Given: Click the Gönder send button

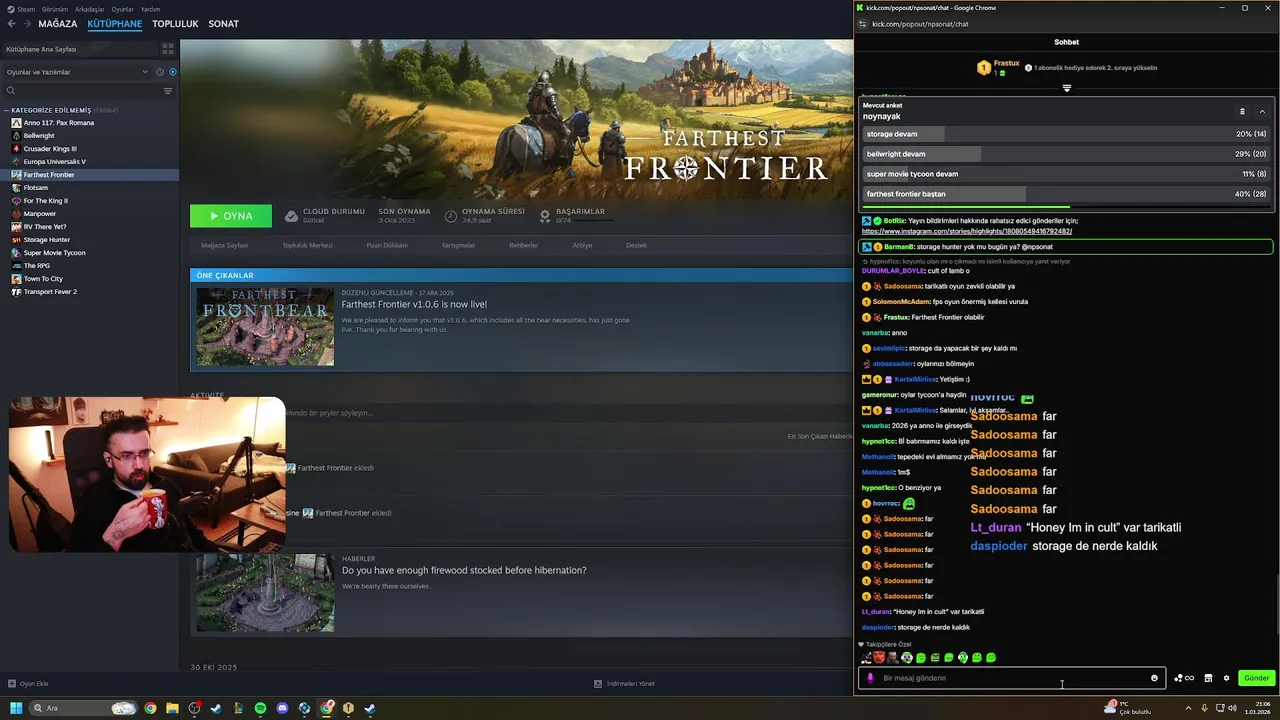Looking at the screenshot, I should click(1256, 678).
